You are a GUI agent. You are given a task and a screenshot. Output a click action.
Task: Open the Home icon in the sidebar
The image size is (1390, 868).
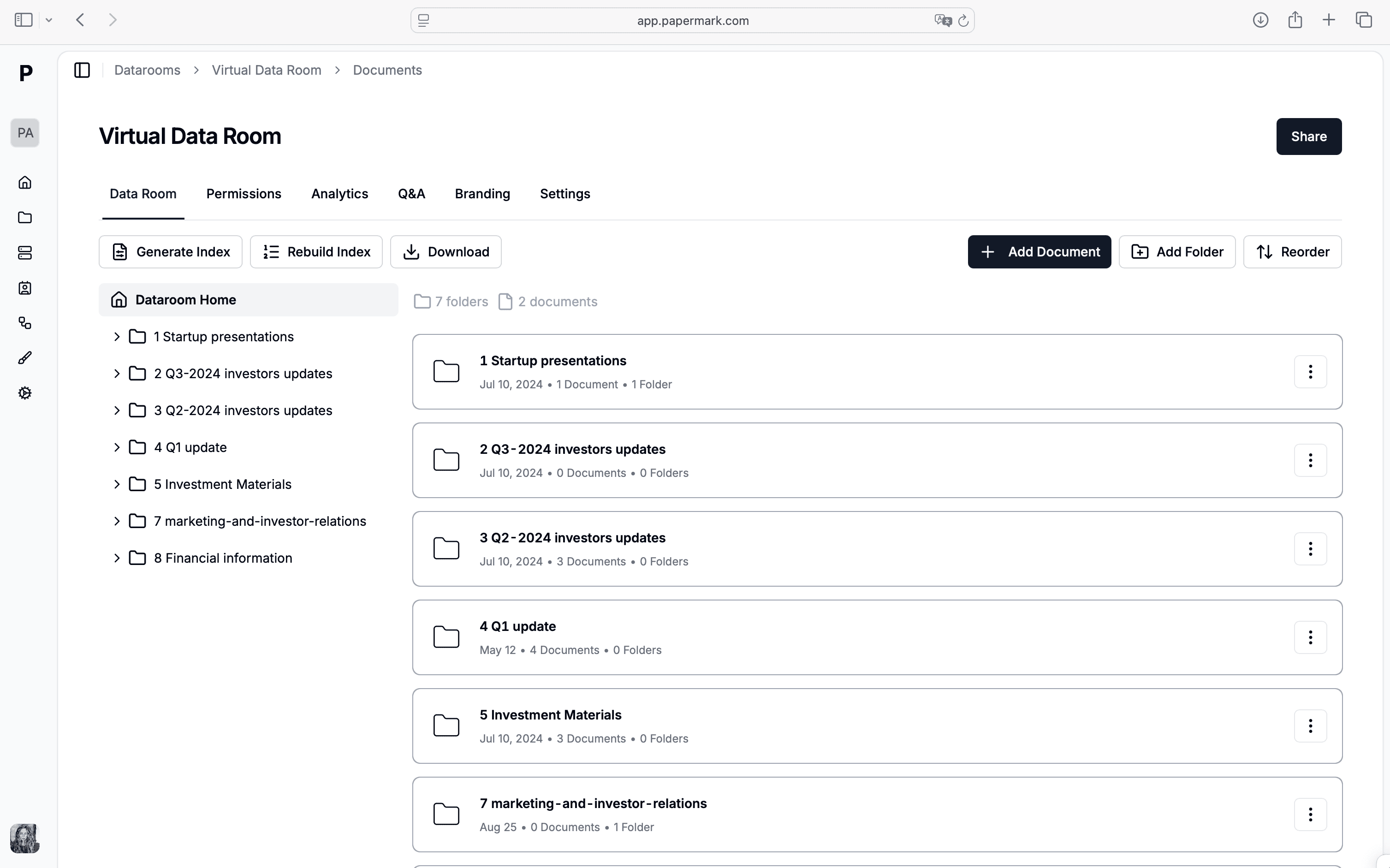pyautogui.click(x=25, y=182)
